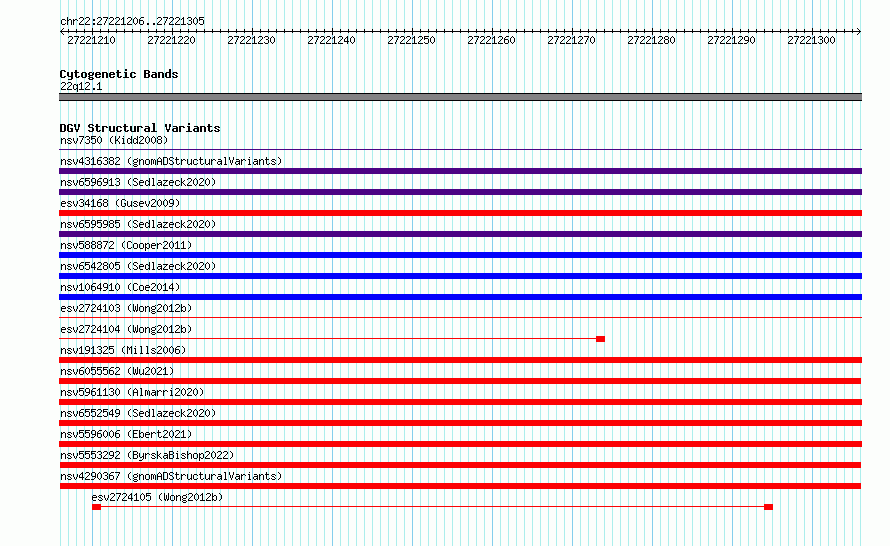Click ruler position 27221270
890x546 pixels.
[x=572, y=40]
